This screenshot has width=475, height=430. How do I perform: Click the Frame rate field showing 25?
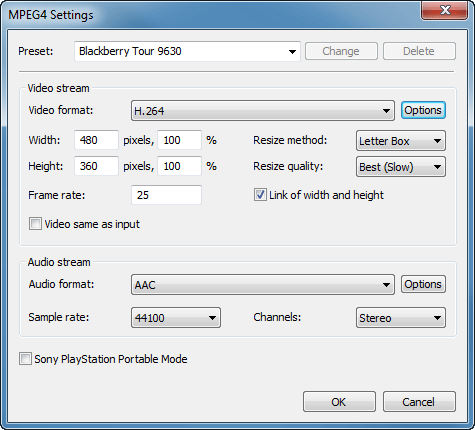point(166,195)
